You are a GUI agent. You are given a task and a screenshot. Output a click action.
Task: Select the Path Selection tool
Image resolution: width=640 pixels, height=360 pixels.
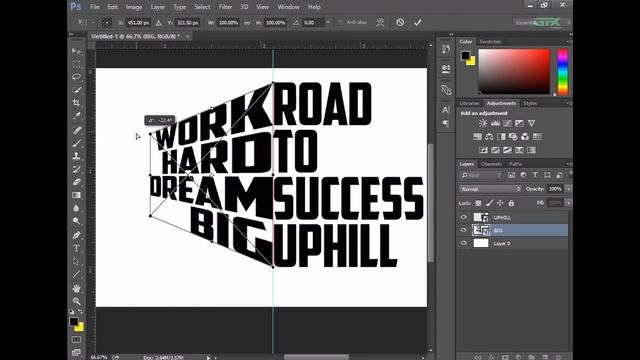pyautogui.click(x=76, y=261)
